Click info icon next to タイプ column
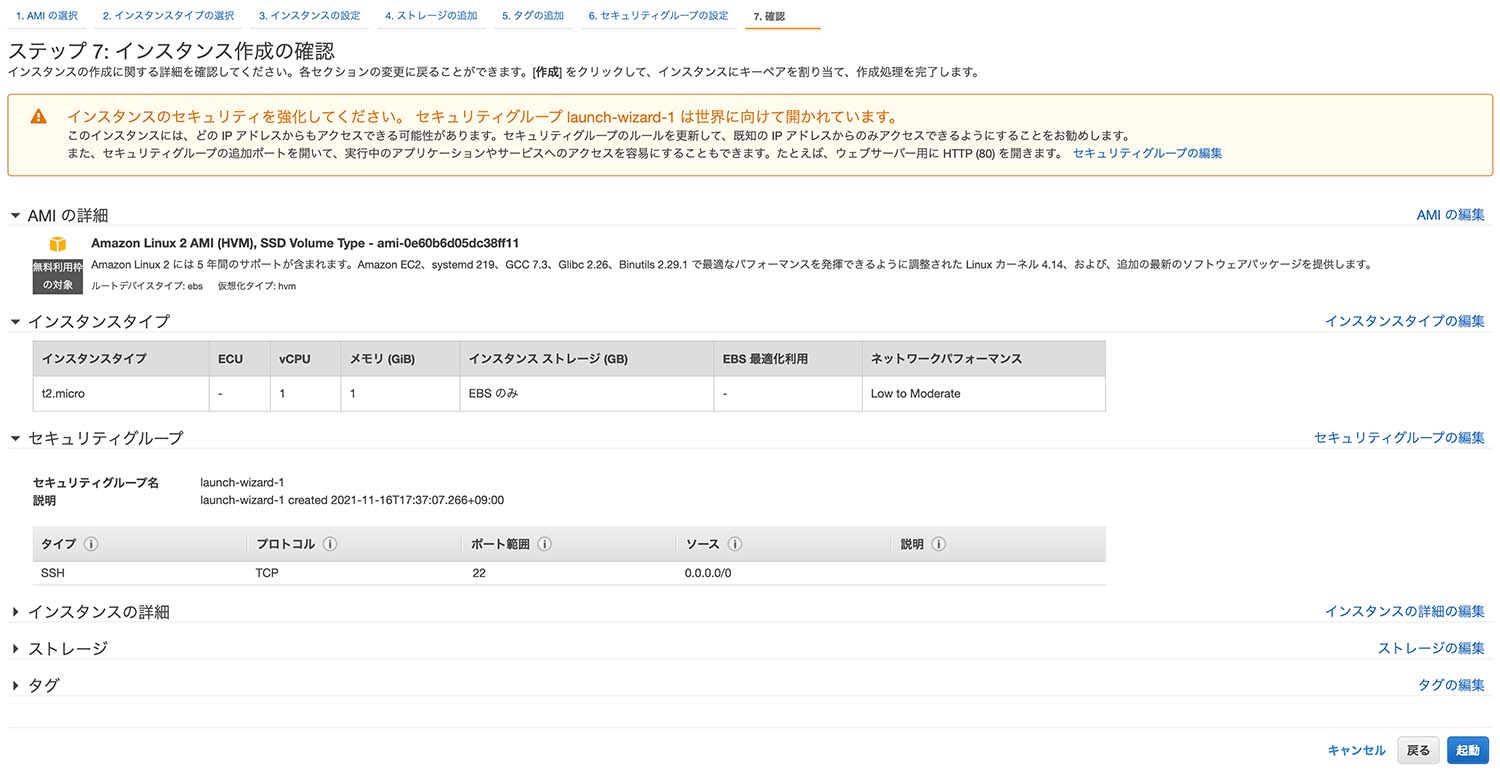Screen dimensions: 1500x780 point(91,545)
